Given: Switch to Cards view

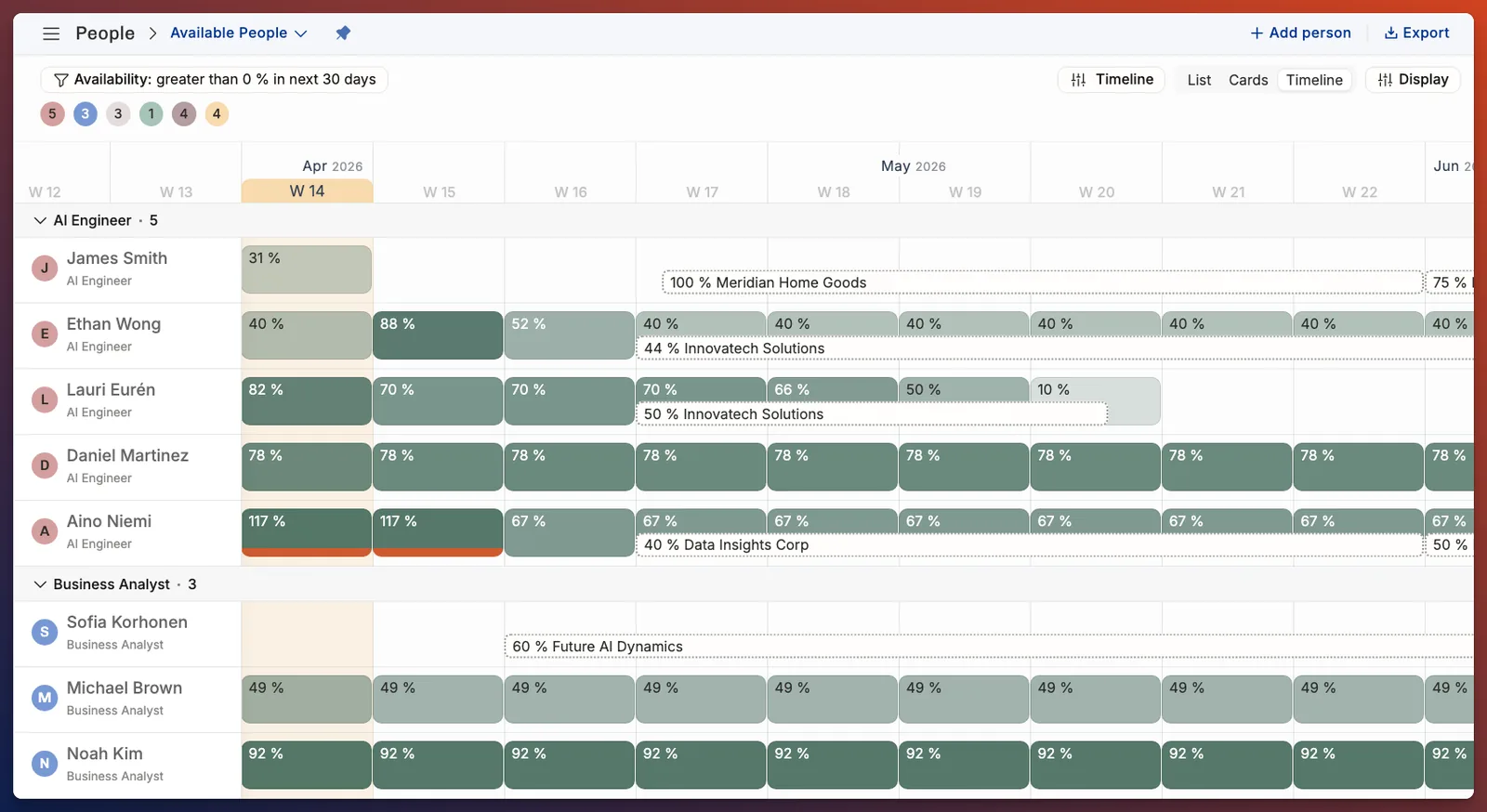Looking at the screenshot, I should click(x=1248, y=80).
